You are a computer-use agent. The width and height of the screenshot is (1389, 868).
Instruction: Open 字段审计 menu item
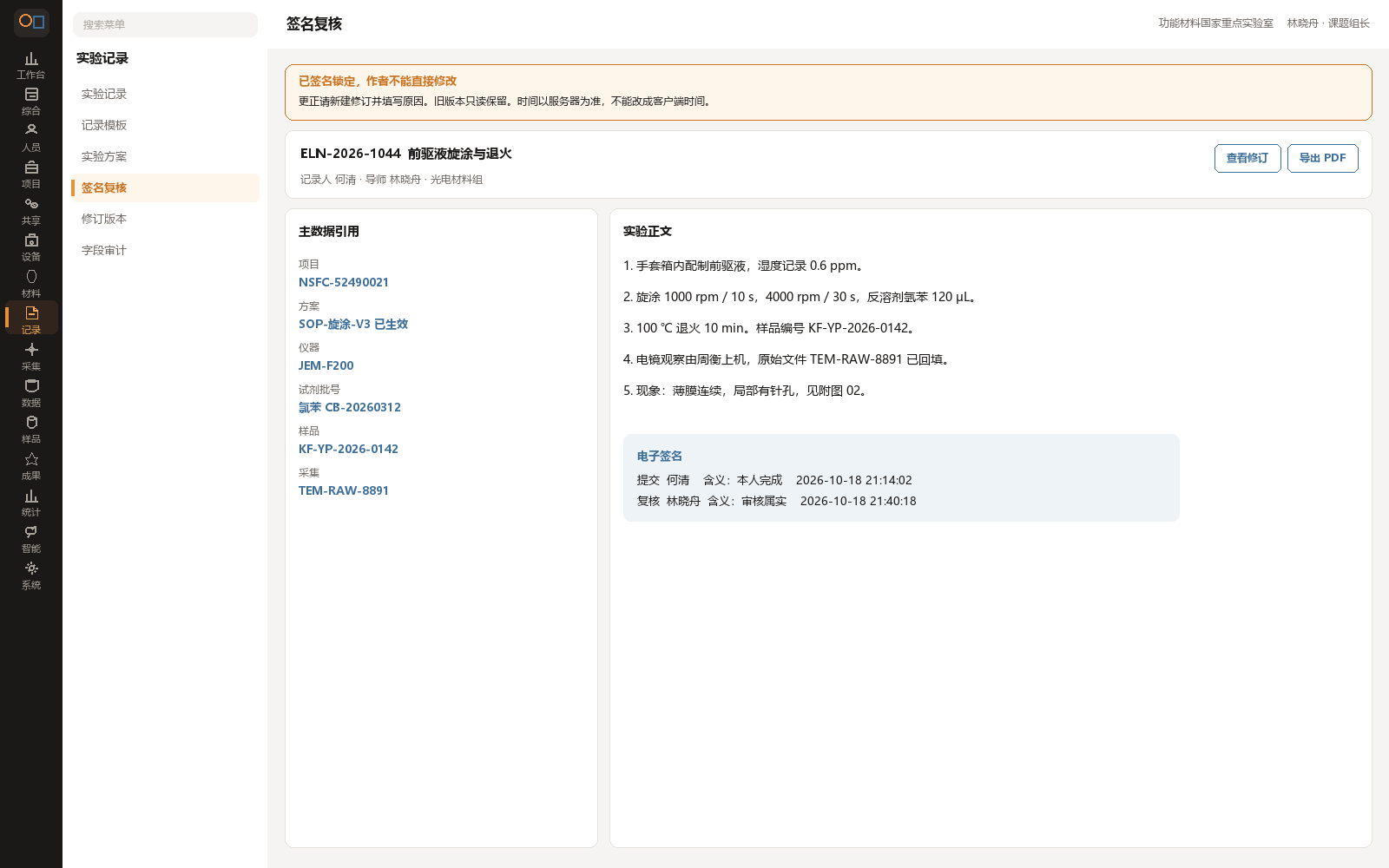165,250
